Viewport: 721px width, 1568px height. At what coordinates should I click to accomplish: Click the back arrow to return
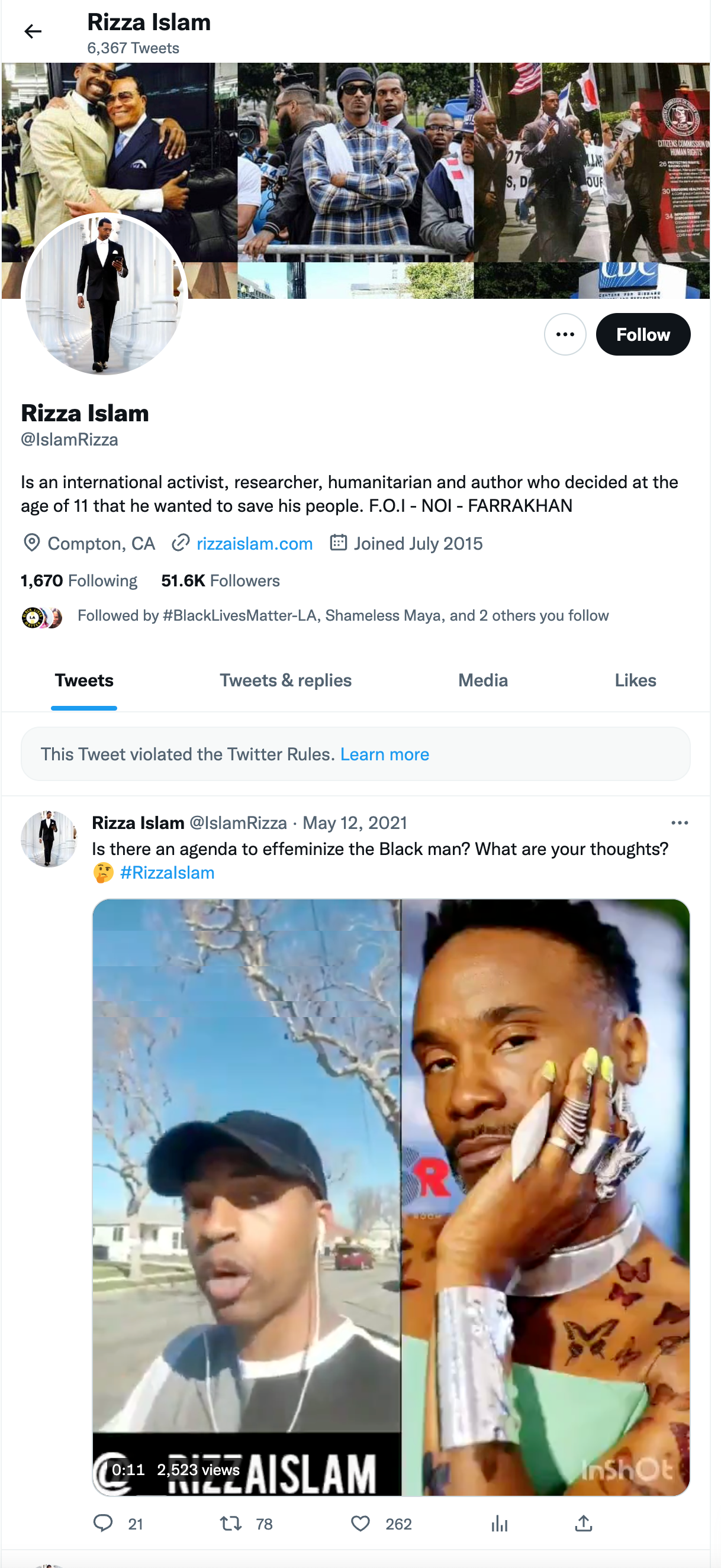pyautogui.click(x=34, y=30)
